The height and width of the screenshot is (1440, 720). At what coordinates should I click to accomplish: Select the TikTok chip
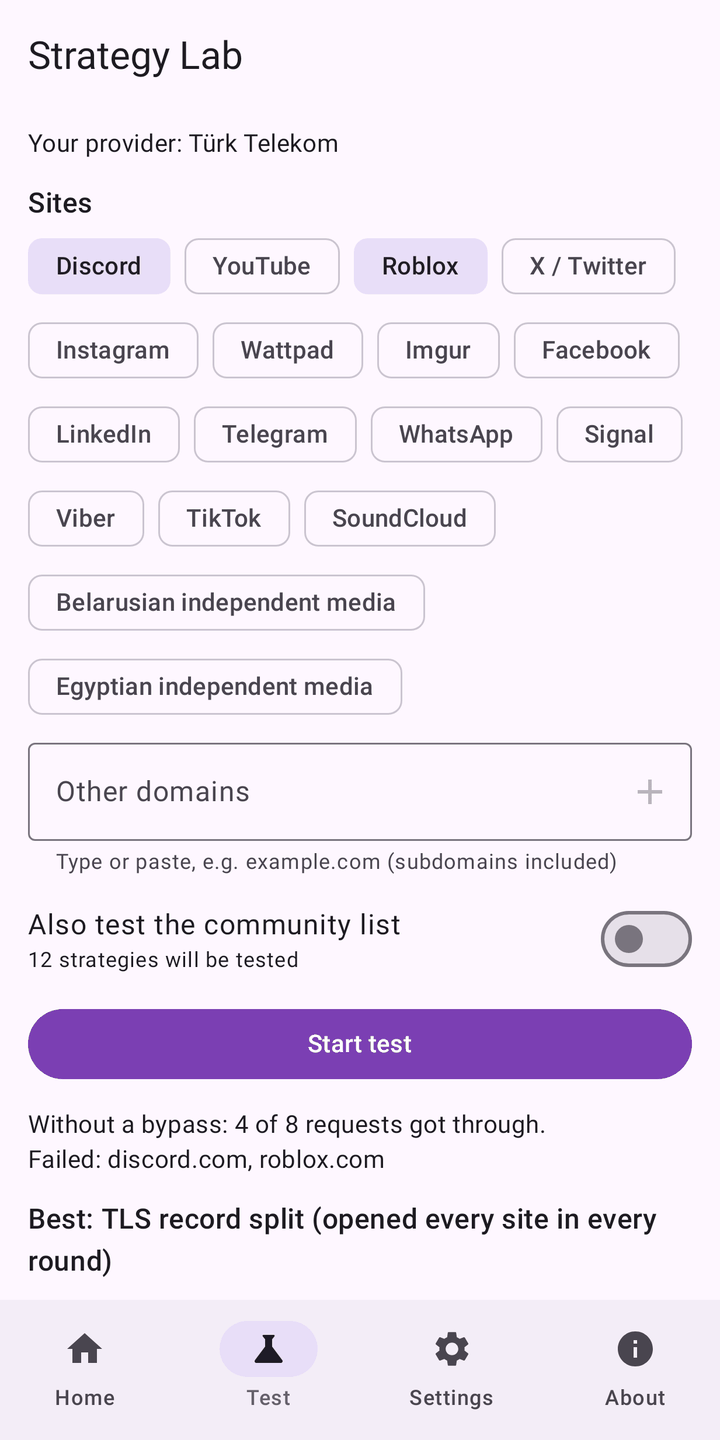[x=224, y=518]
